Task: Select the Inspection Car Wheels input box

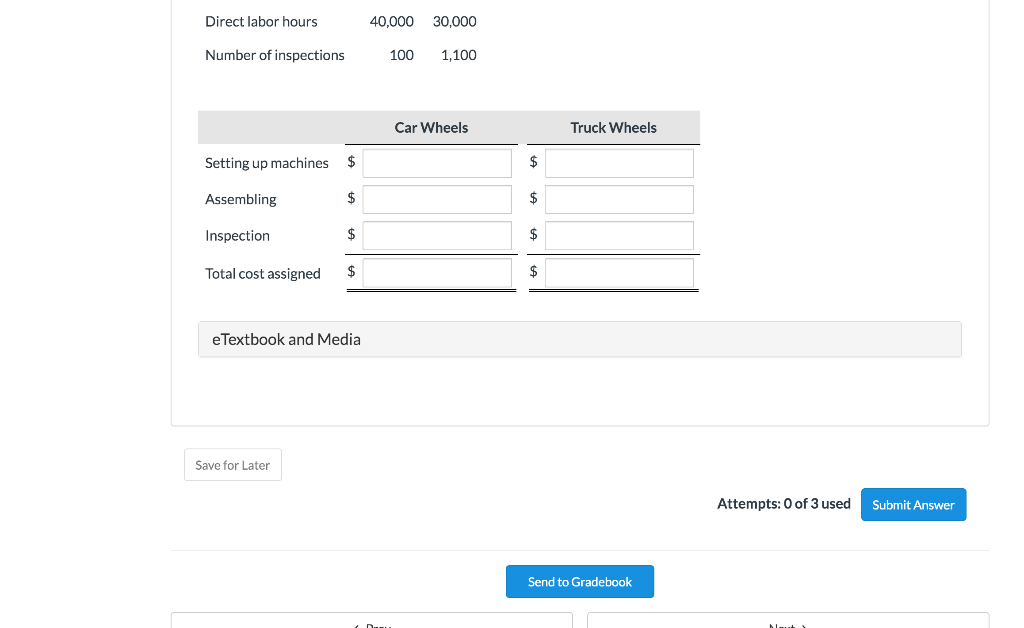Action: pyautogui.click(x=437, y=236)
